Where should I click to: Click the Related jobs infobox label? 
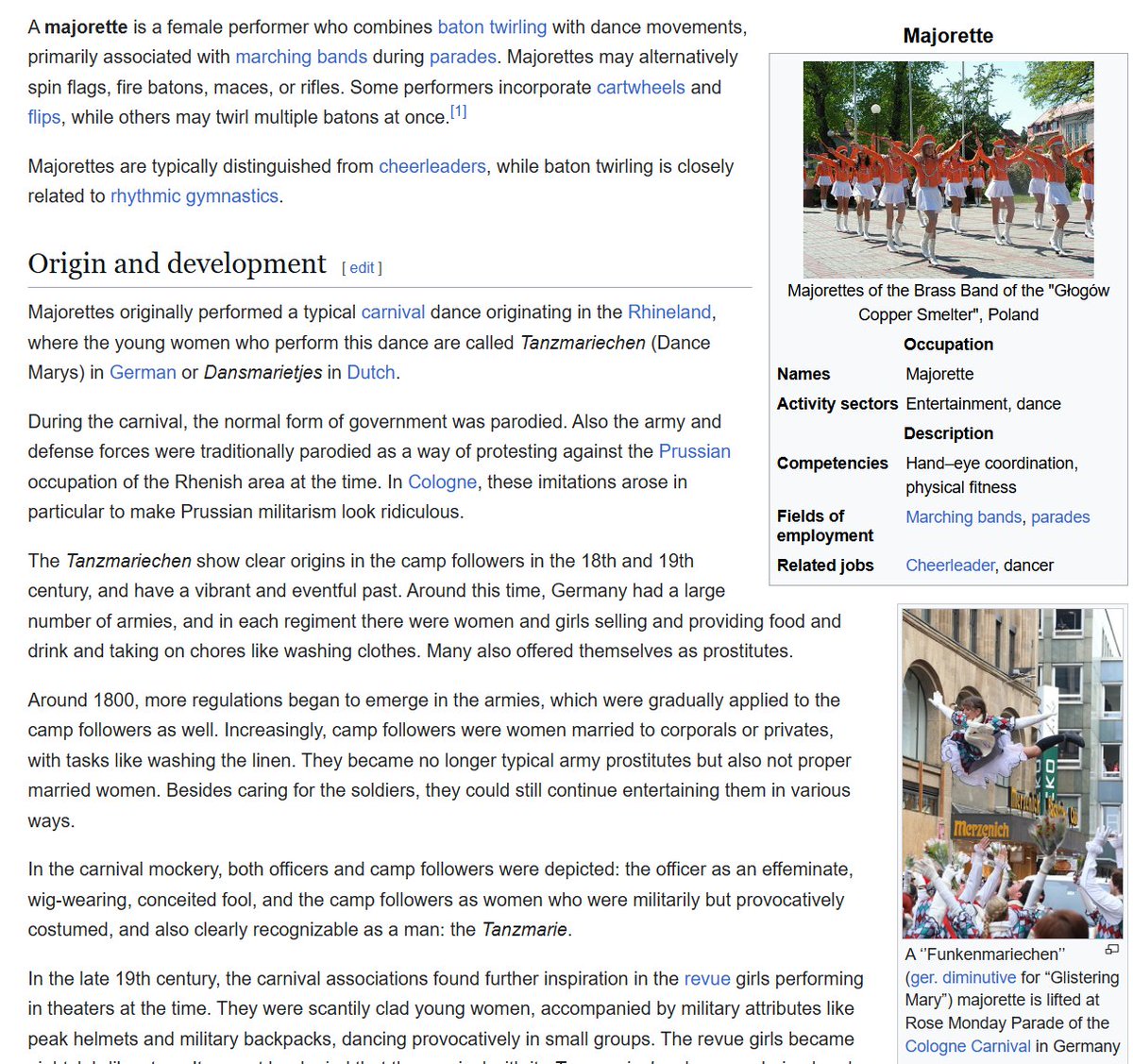tap(825, 565)
